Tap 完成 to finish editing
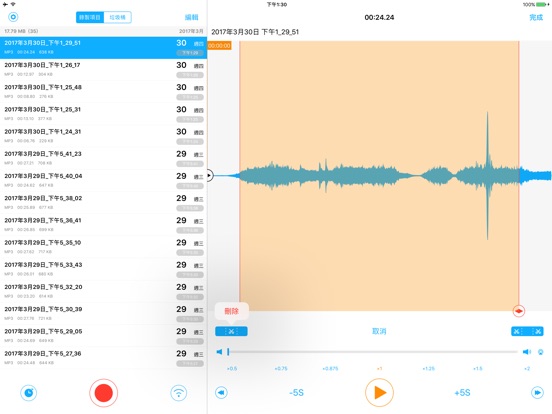The image size is (552, 414). (x=536, y=17)
